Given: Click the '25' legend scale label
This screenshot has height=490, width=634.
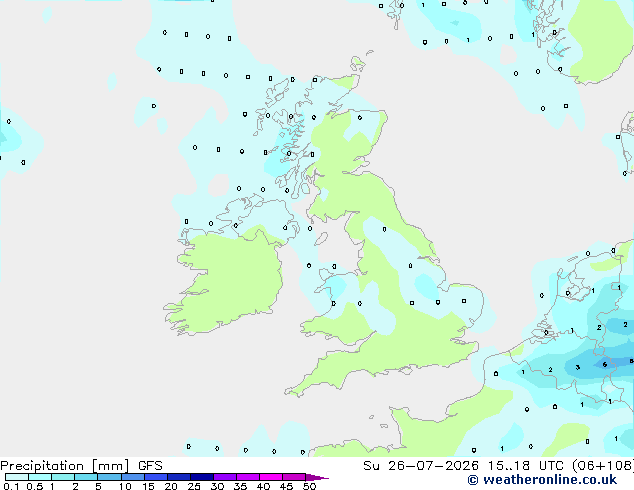Looking at the screenshot, I should pos(194,486).
